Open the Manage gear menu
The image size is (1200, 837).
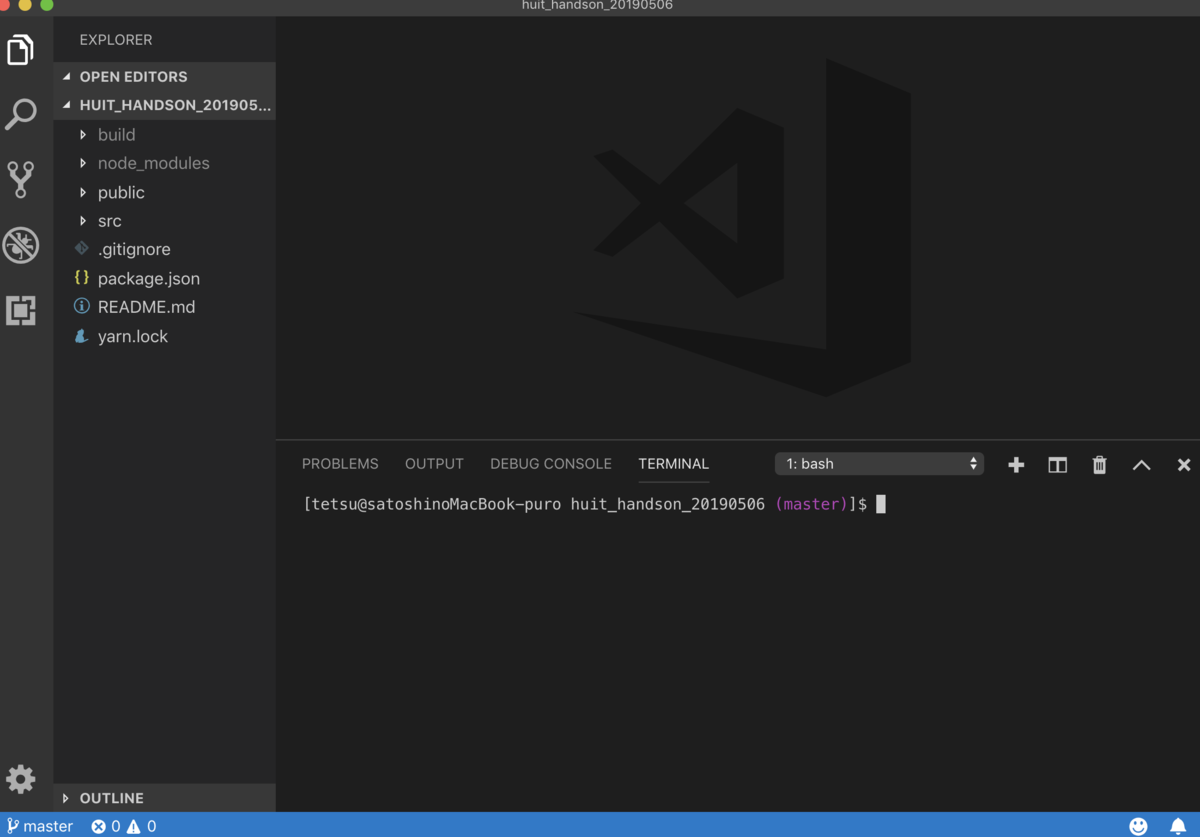click(x=21, y=778)
